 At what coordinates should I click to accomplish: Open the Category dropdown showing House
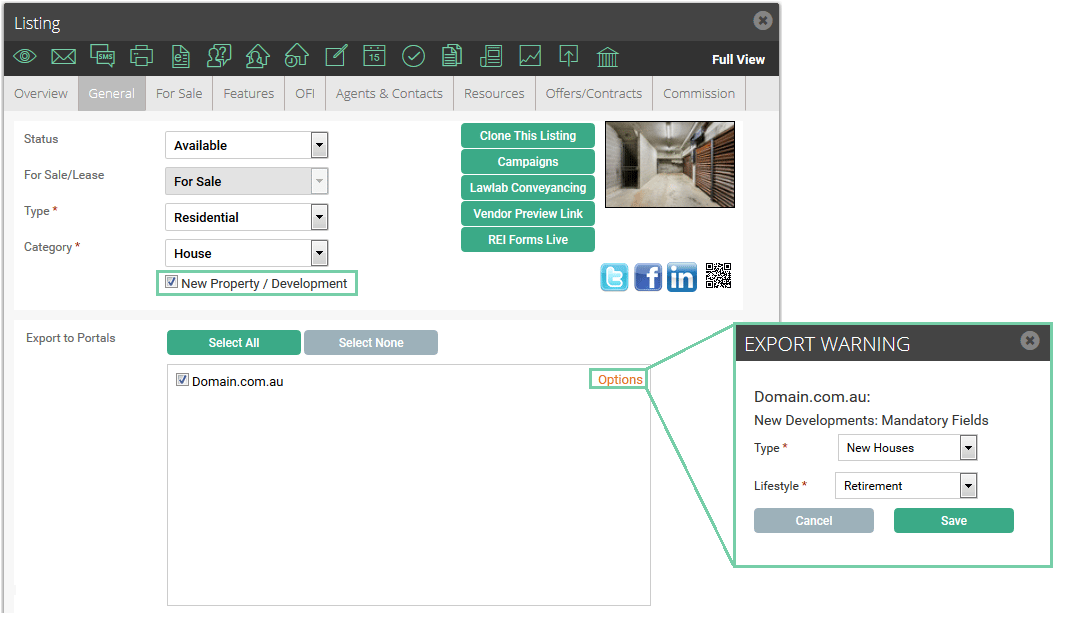click(247, 253)
